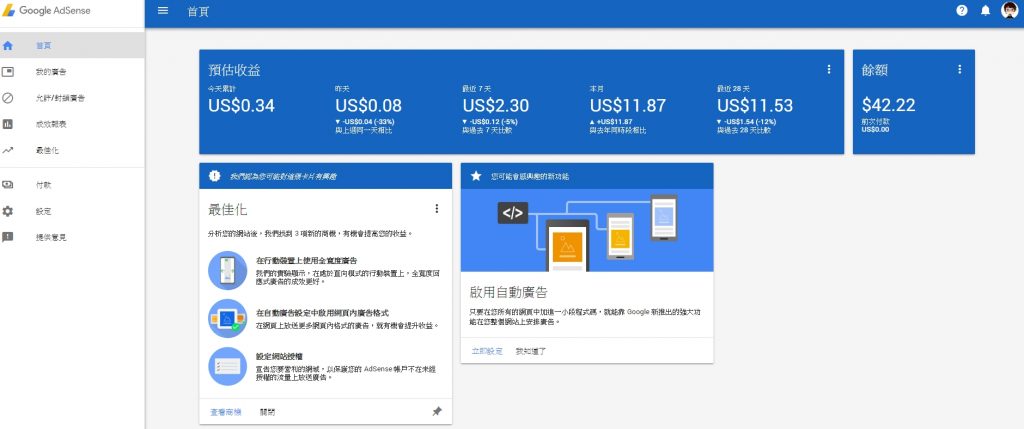Go to 我的廣告 in sidebar
1024x429 pixels.
tap(51, 72)
